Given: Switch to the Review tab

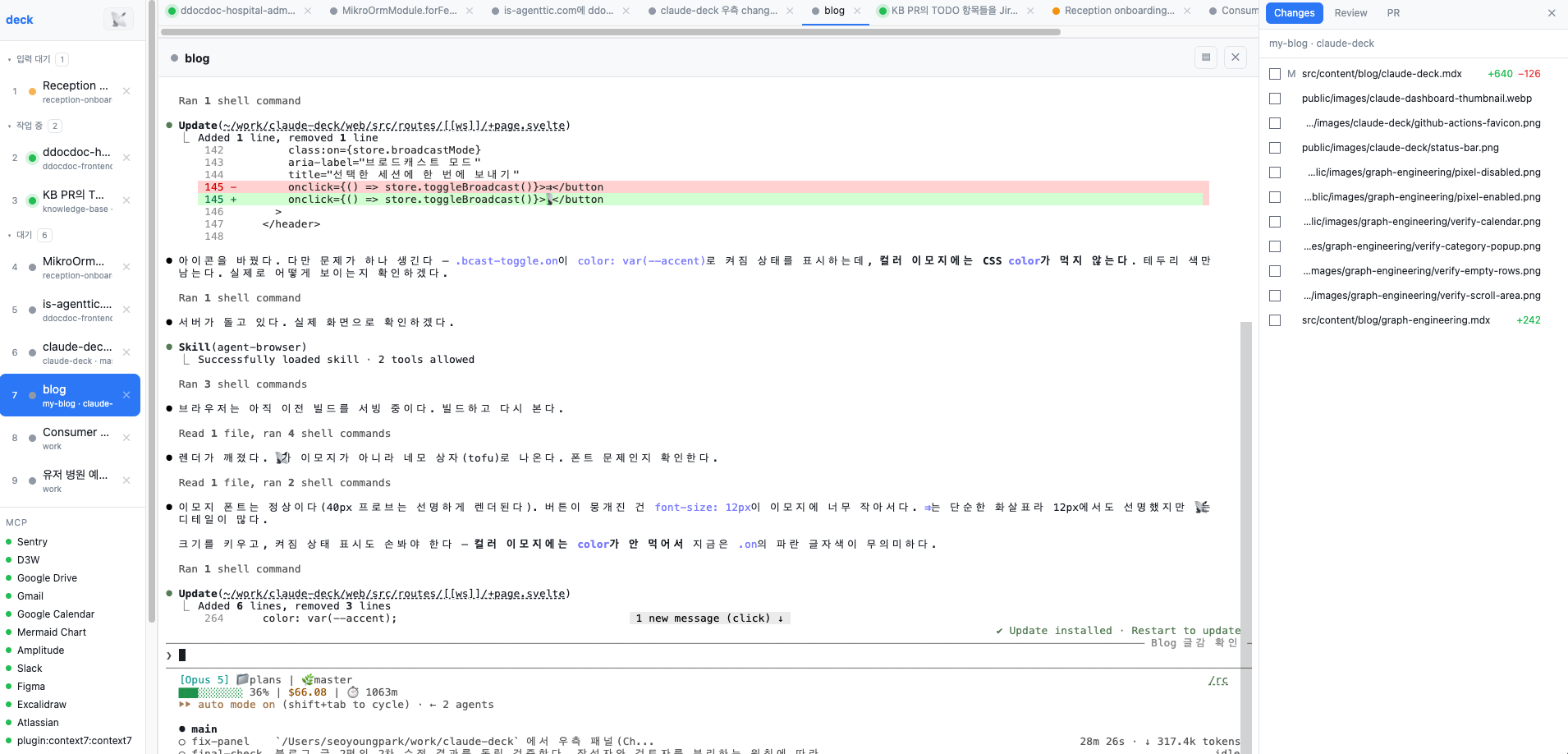Looking at the screenshot, I should tap(1350, 13).
